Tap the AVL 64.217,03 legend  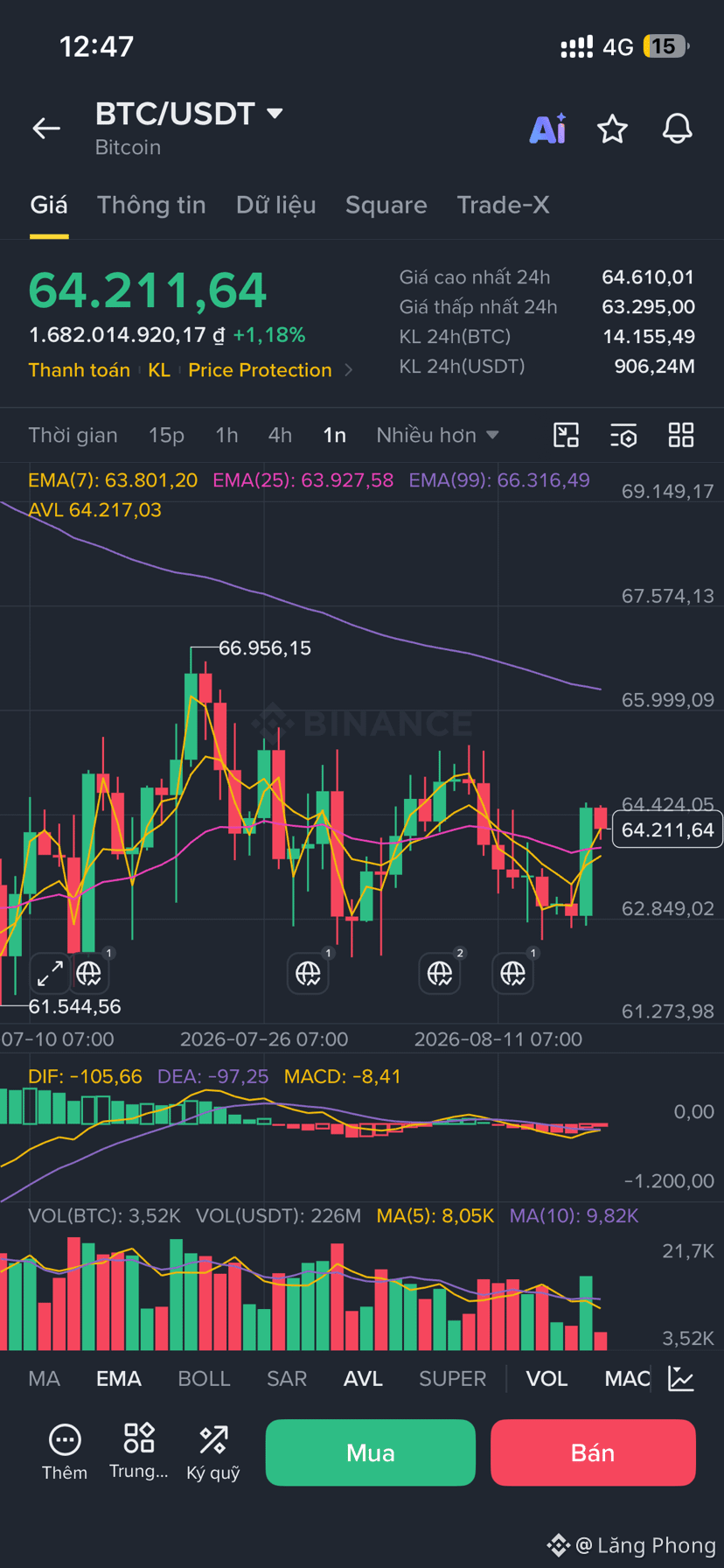(x=95, y=510)
